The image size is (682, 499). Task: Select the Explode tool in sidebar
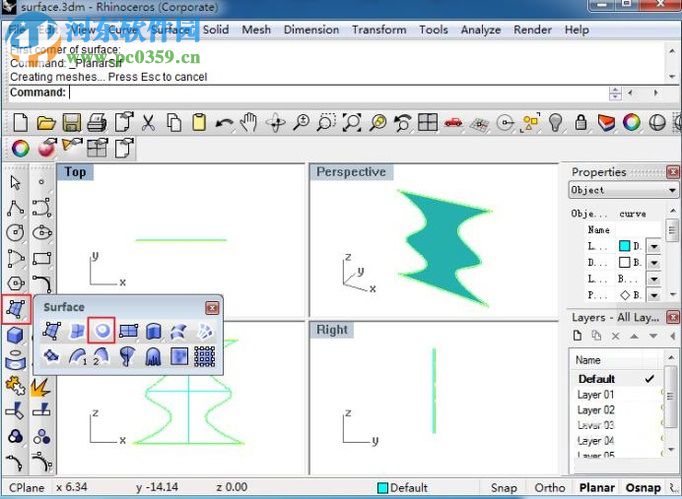40,388
